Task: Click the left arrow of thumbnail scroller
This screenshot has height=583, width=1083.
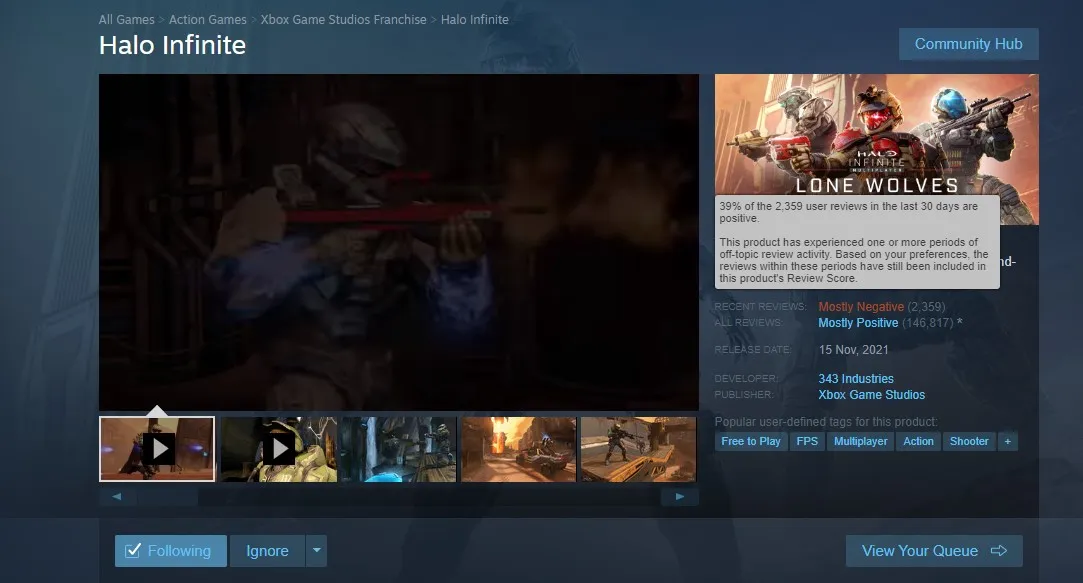Action: click(117, 496)
